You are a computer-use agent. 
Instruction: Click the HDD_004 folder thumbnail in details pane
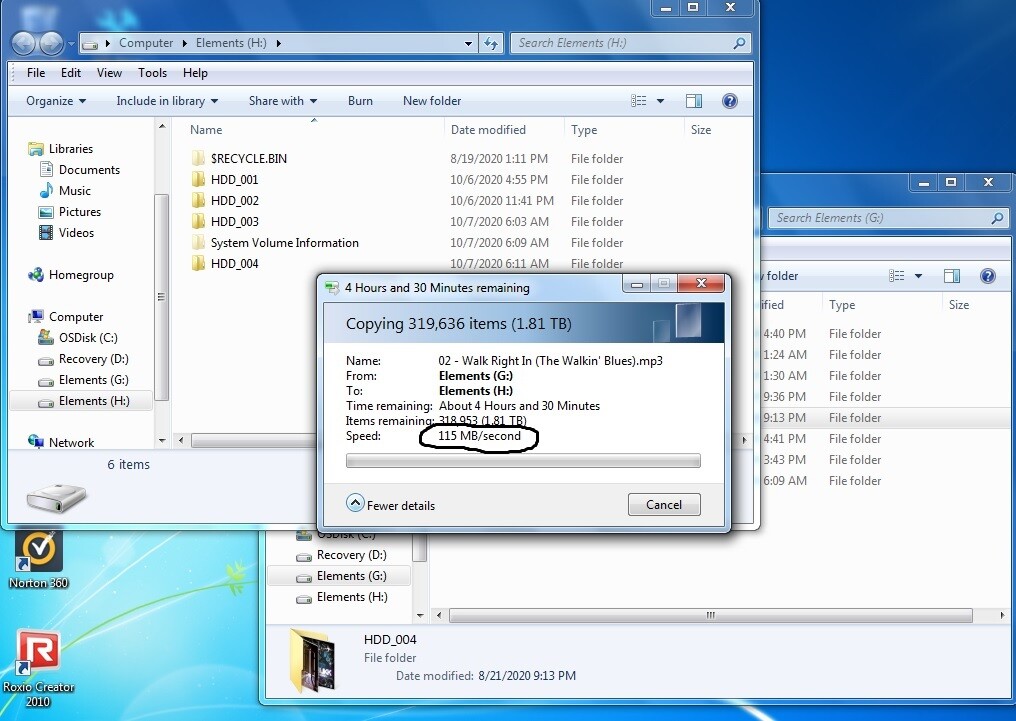(314, 661)
